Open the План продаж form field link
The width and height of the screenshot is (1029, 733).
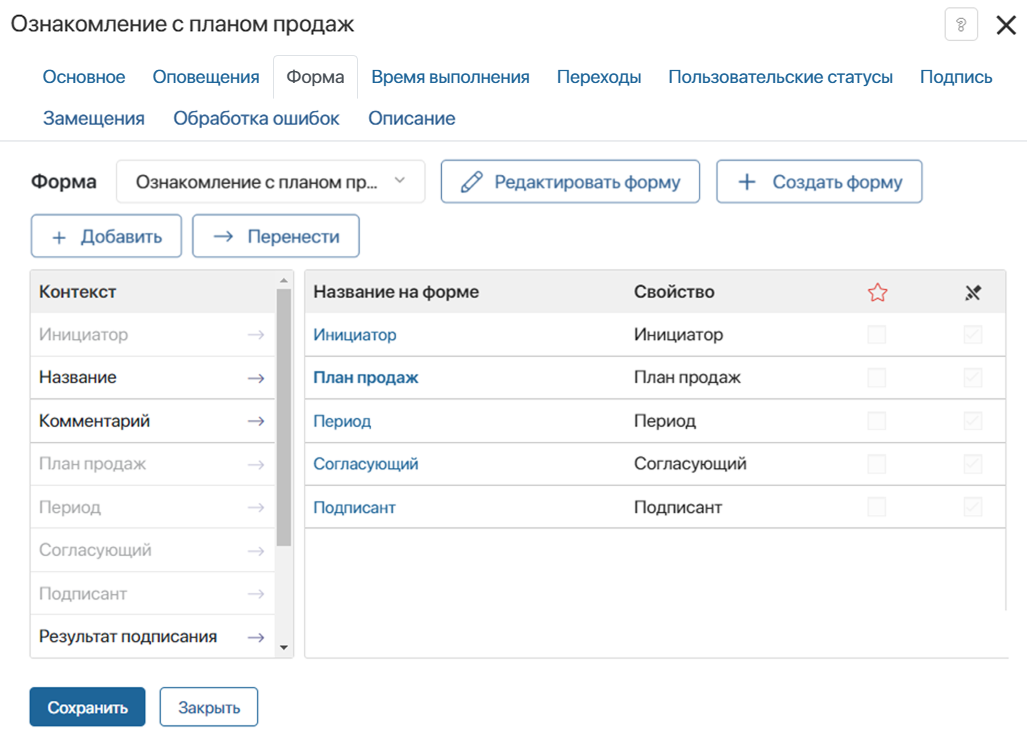coord(366,378)
